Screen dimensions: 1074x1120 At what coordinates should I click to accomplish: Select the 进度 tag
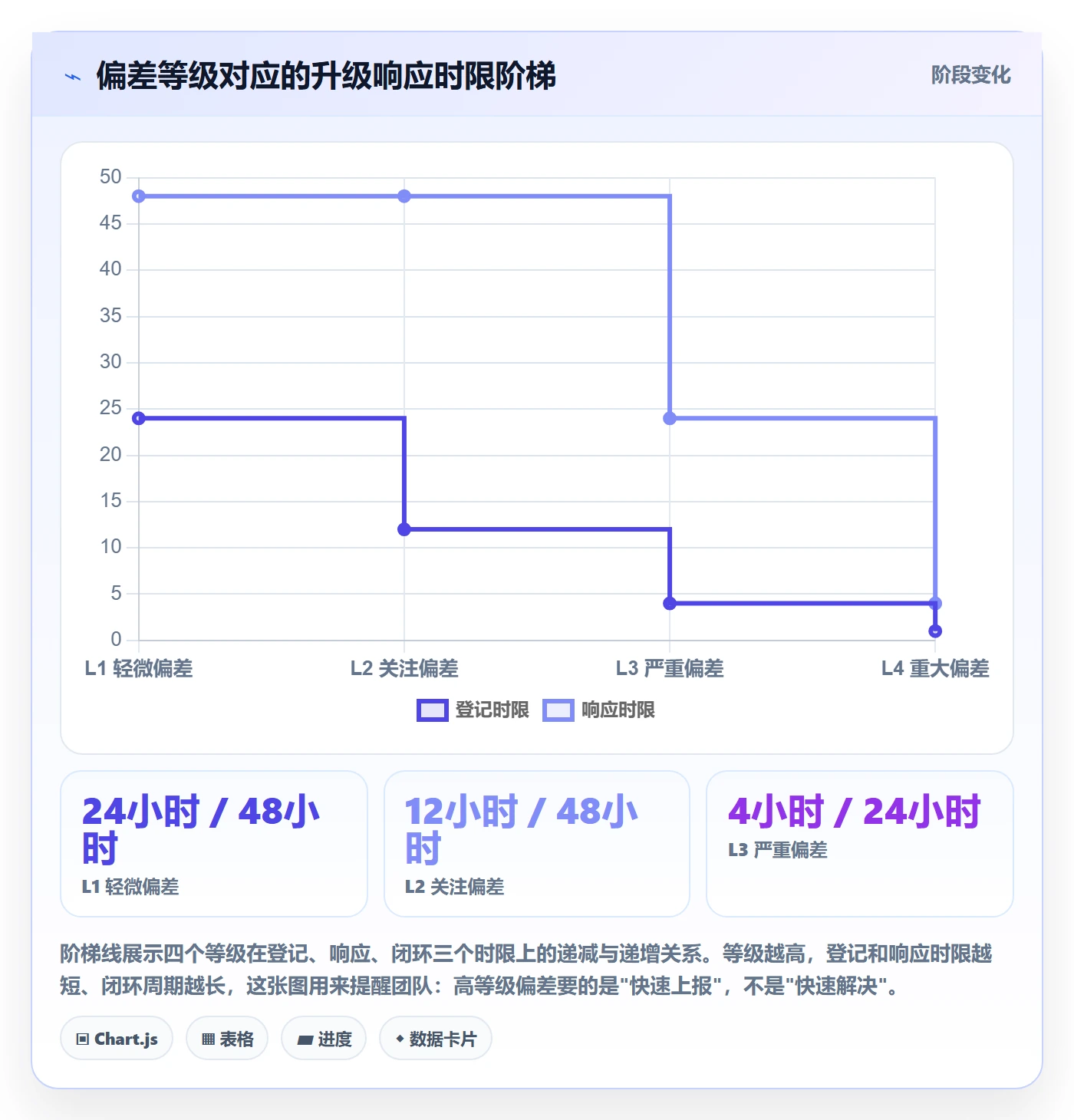[324, 1039]
